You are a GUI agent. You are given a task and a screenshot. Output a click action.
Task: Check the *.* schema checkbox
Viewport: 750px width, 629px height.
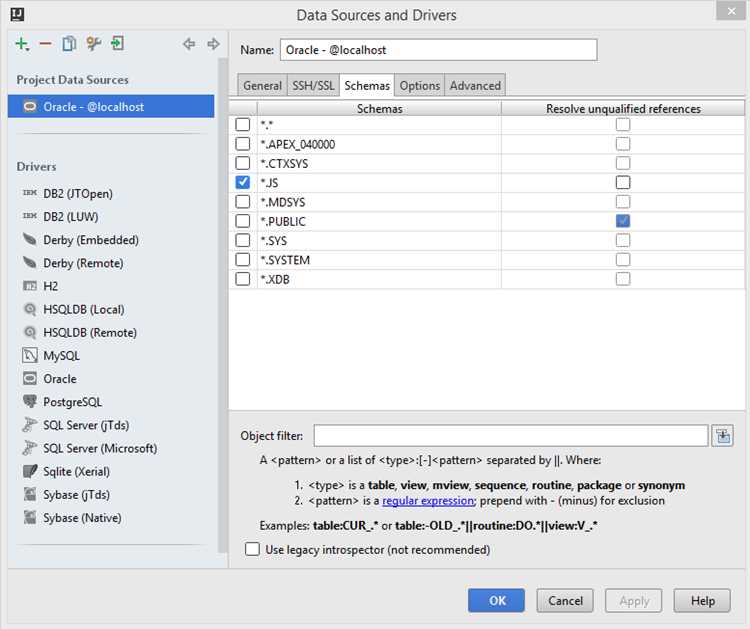click(x=243, y=124)
